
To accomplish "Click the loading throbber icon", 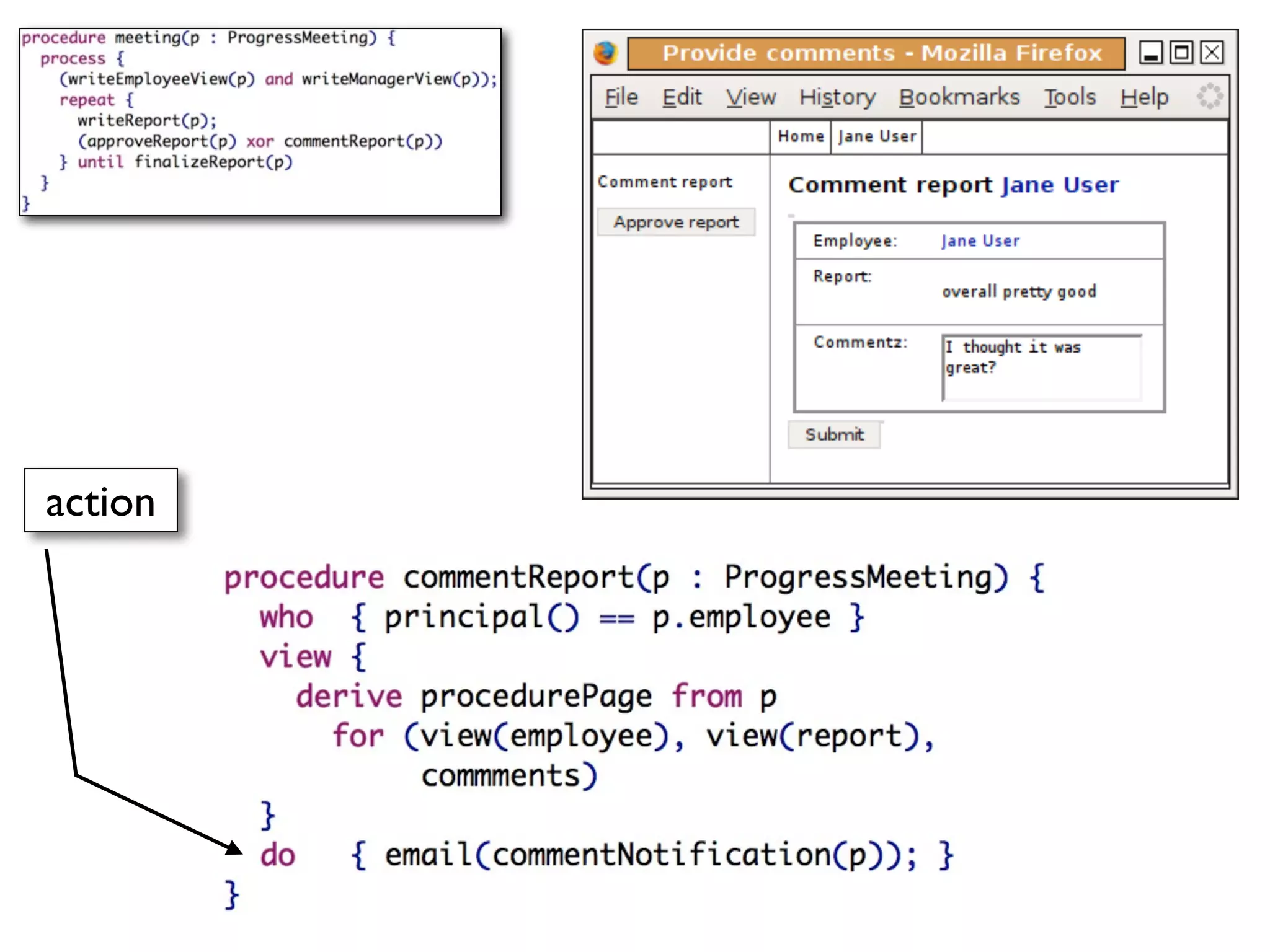I will (x=1209, y=97).
